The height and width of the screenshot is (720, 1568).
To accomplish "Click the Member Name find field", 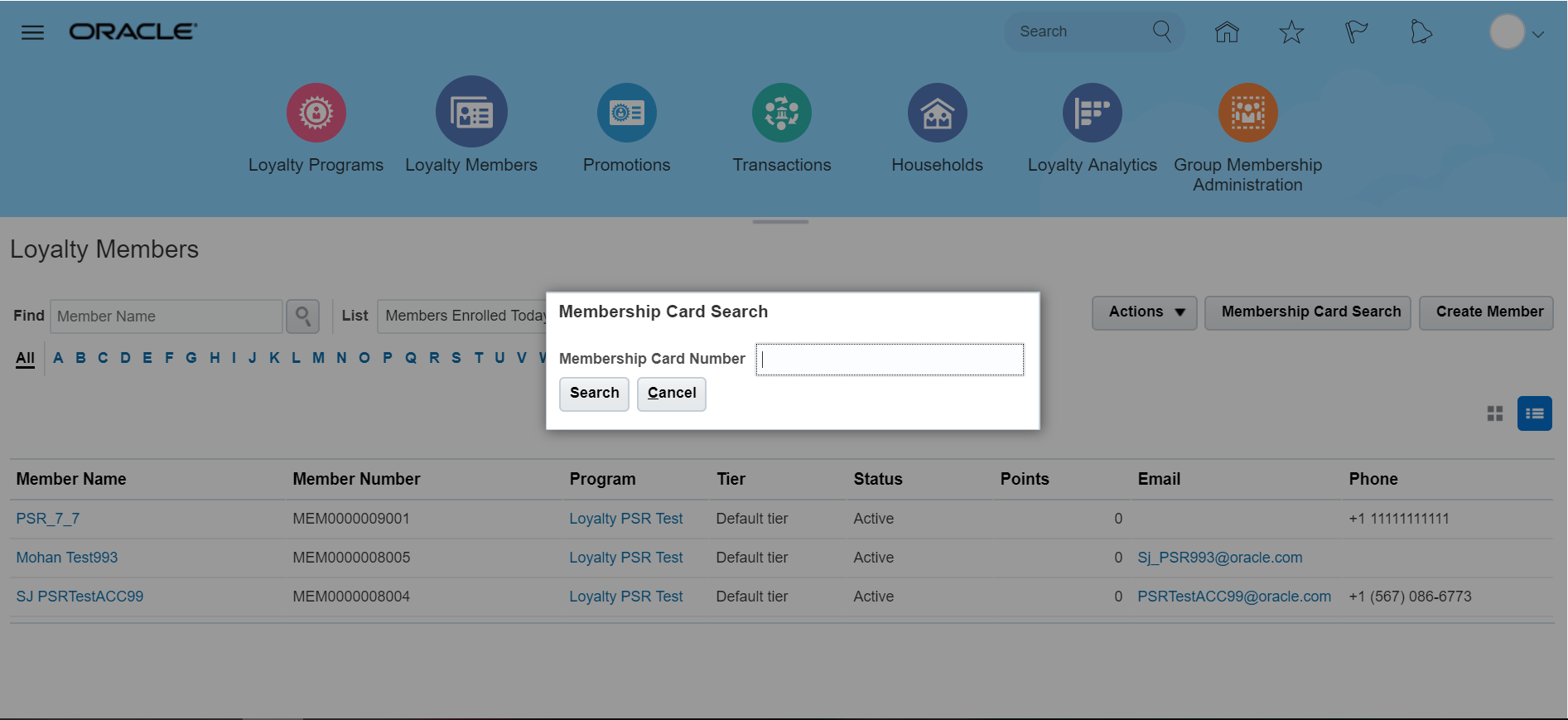I will click(x=166, y=317).
